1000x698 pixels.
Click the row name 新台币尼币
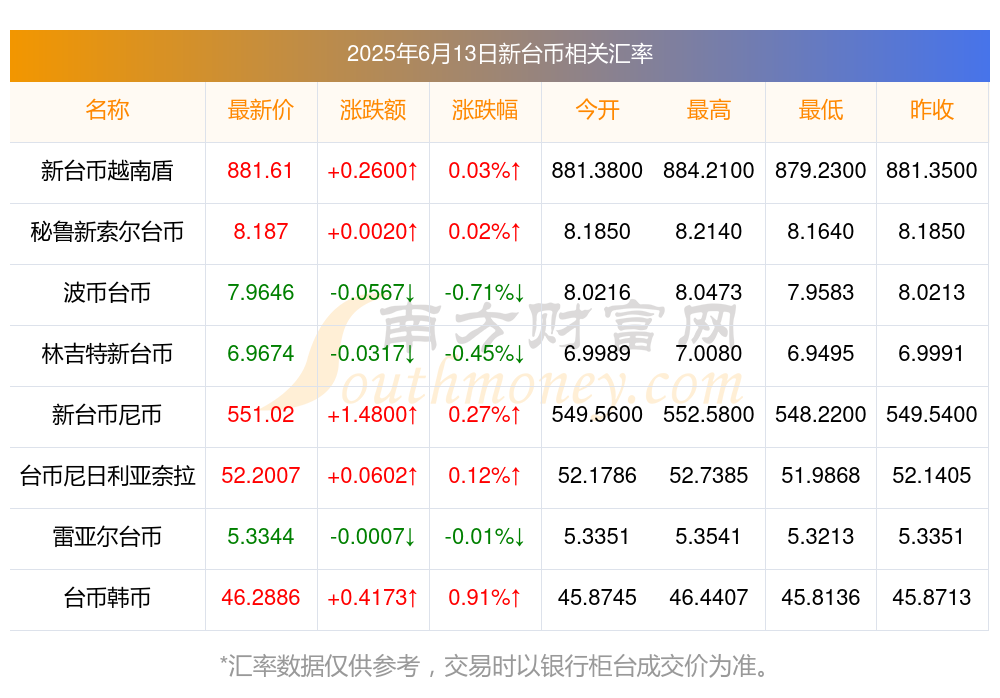107,415
